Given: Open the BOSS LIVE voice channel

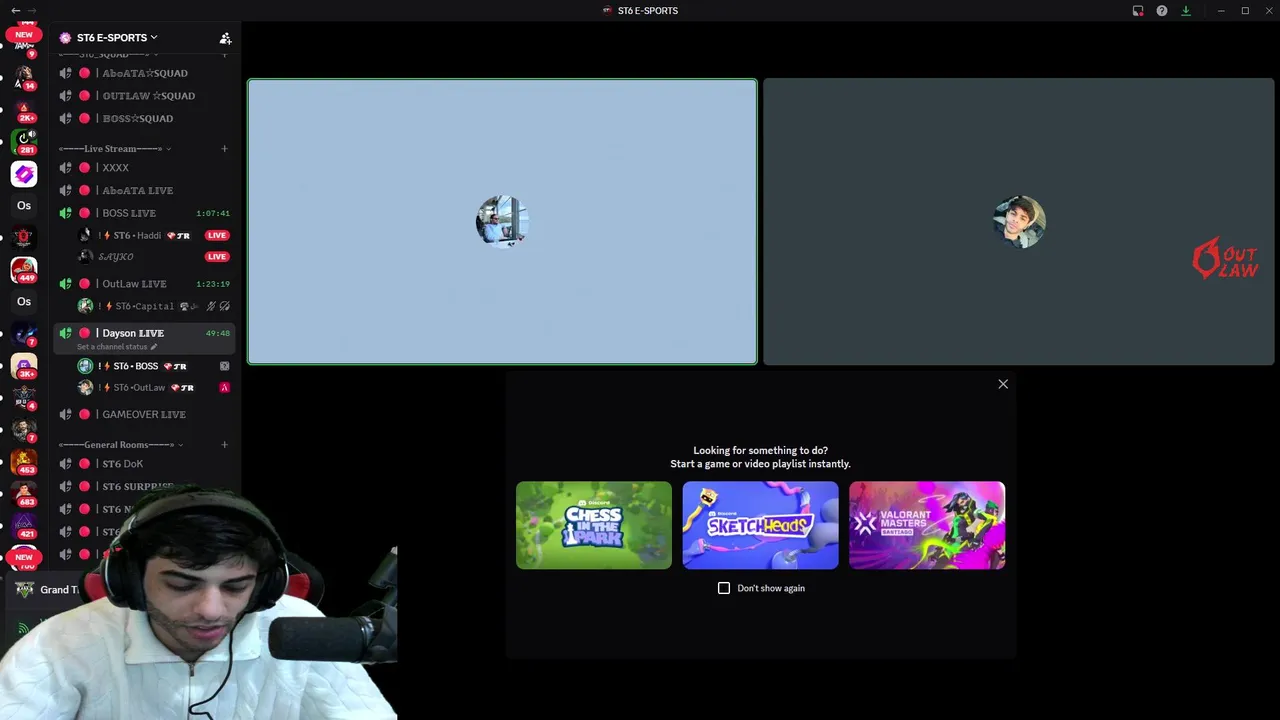Looking at the screenshot, I should click(x=144, y=213).
